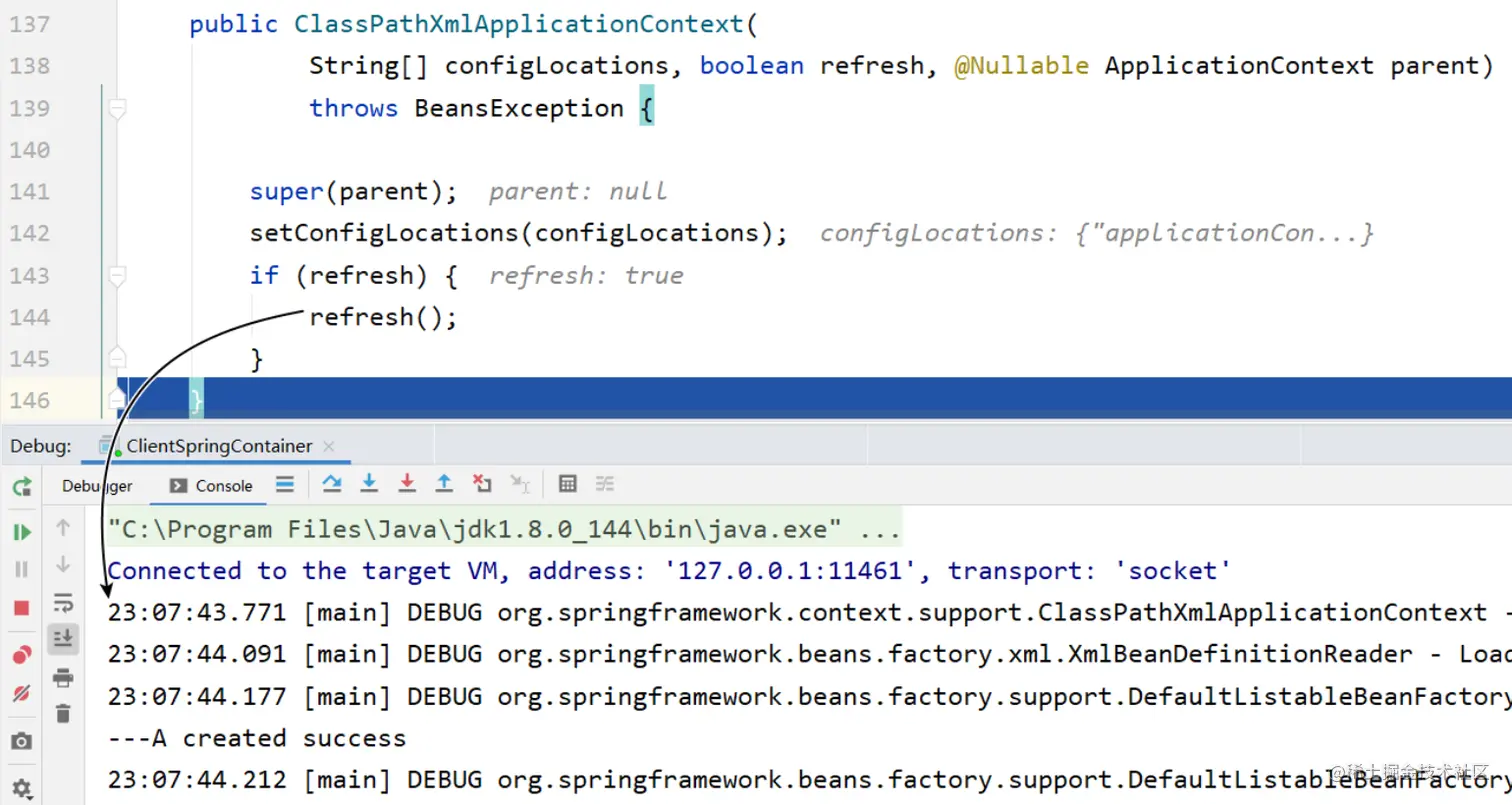Open Evaluate Expression calculator icon
This screenshot has height=805, width=1512.
[568, 485]
